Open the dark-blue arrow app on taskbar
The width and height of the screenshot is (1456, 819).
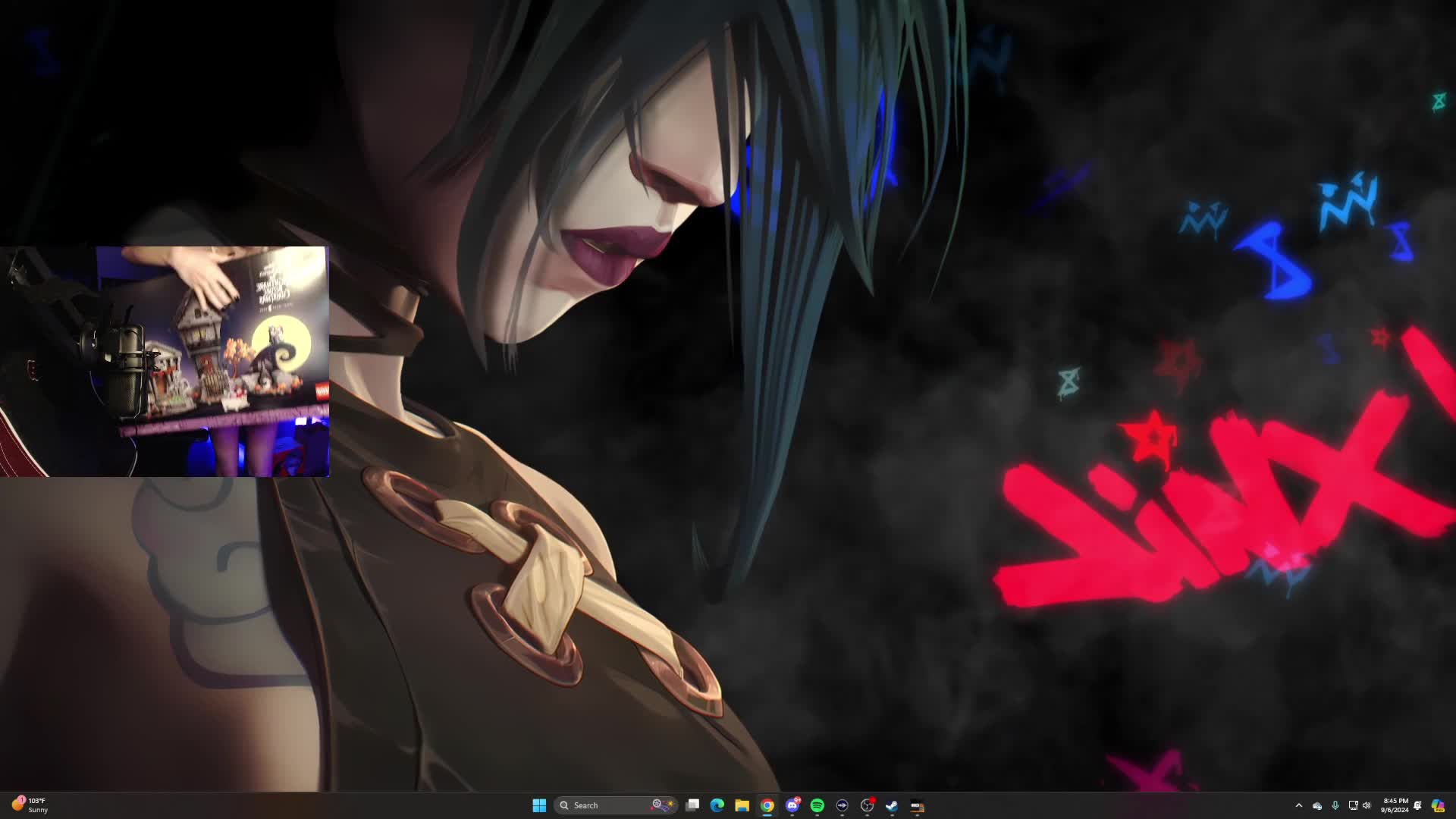(842, 805)
